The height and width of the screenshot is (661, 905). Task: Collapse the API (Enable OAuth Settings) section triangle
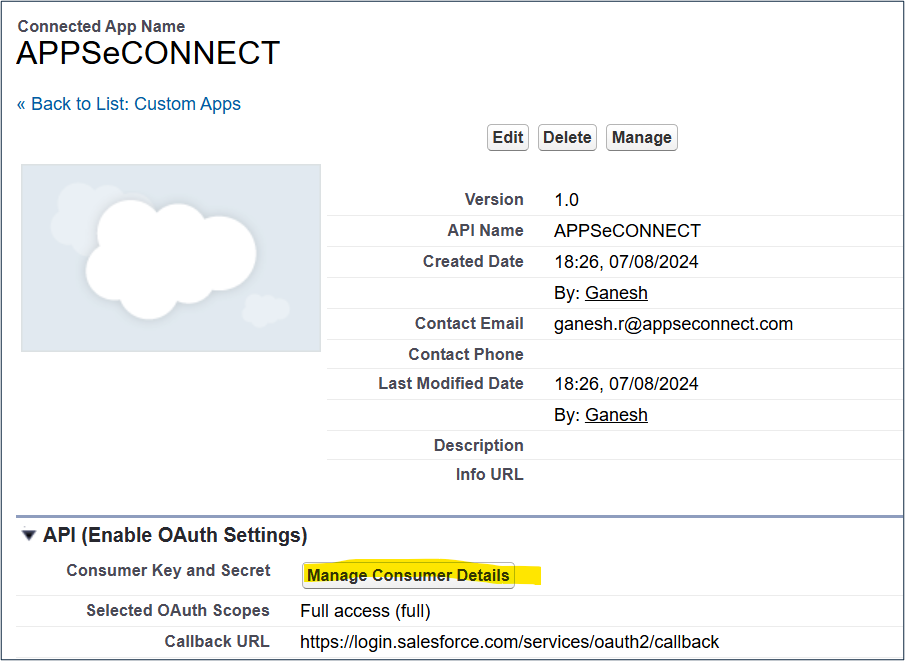(29, 536)
